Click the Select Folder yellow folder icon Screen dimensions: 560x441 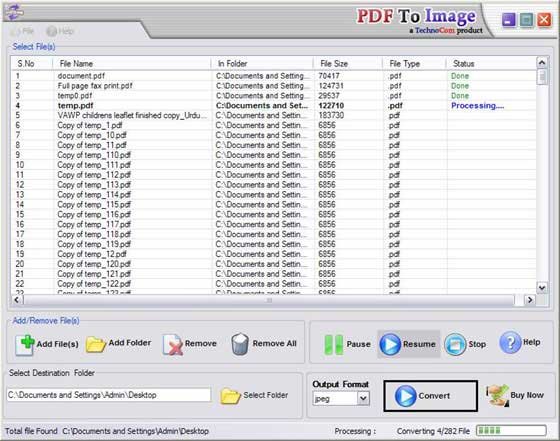[x=230, y=396]
